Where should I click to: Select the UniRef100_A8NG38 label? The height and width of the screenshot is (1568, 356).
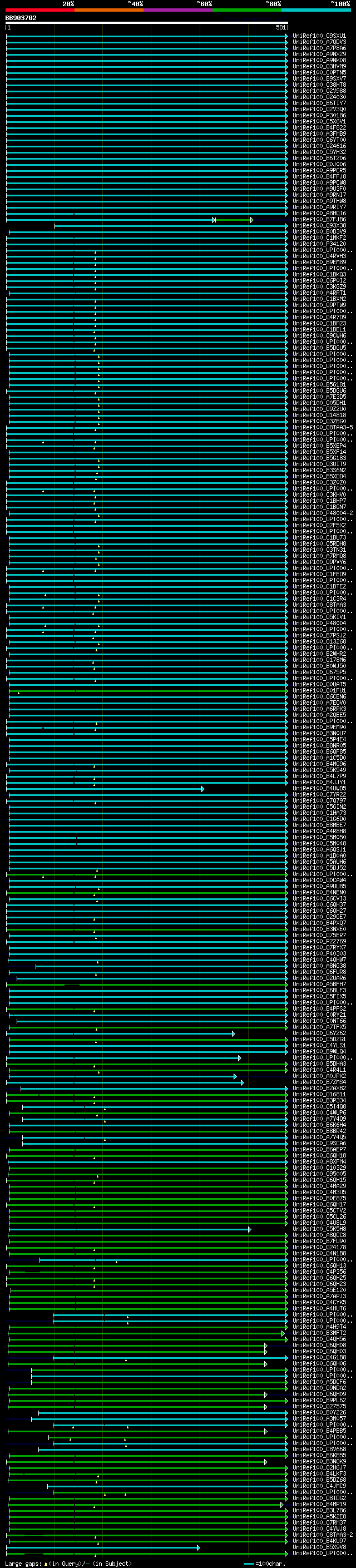coord(319,966)
